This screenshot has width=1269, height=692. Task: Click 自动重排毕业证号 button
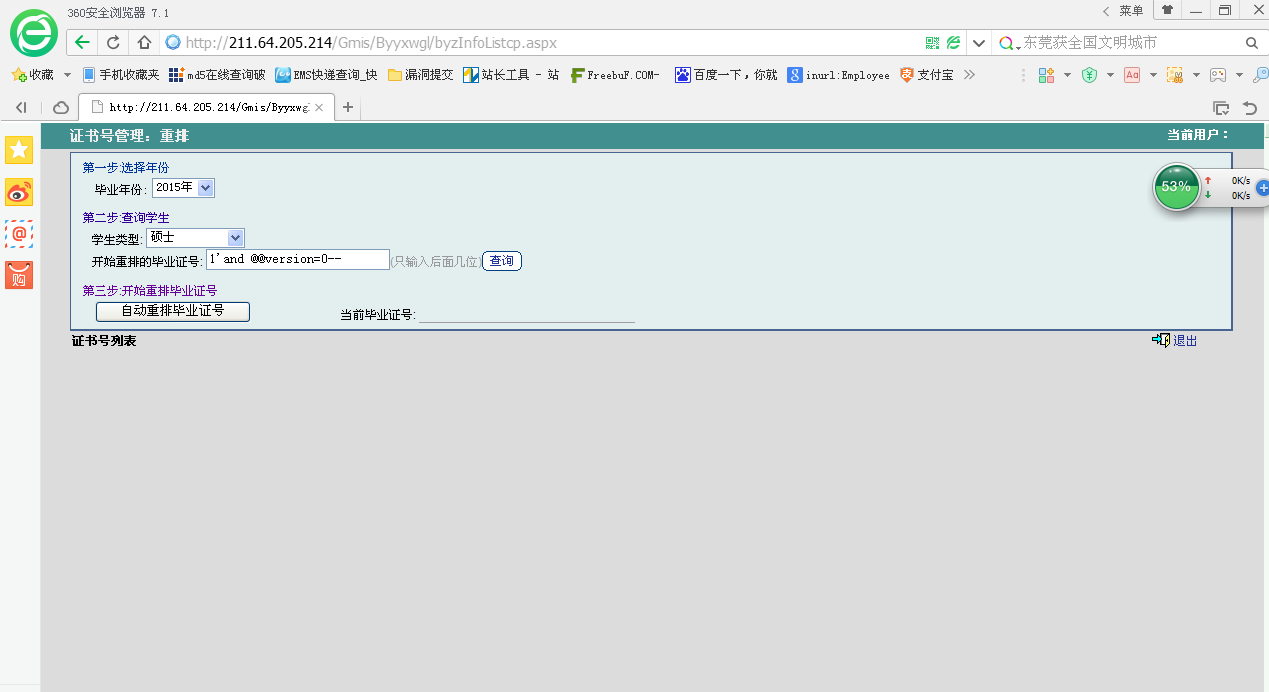tap(173, 311)
